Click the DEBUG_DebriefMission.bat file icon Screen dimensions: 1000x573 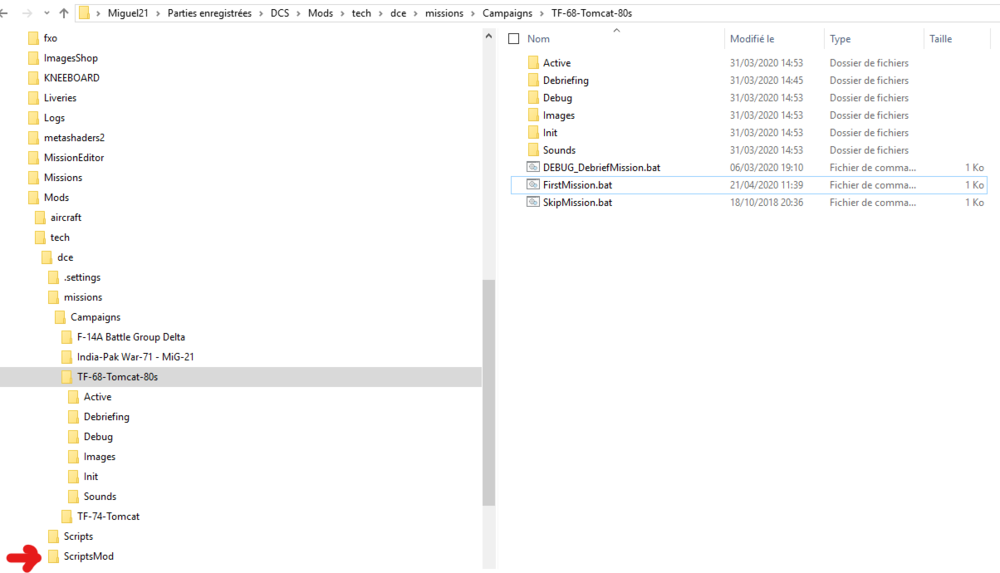coord(533,167)
